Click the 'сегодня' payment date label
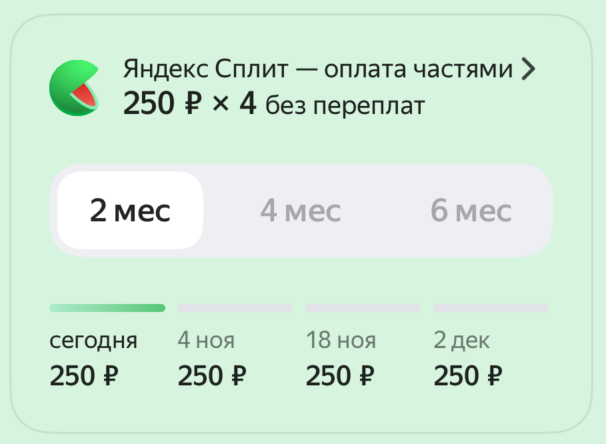 click(93, 340)
